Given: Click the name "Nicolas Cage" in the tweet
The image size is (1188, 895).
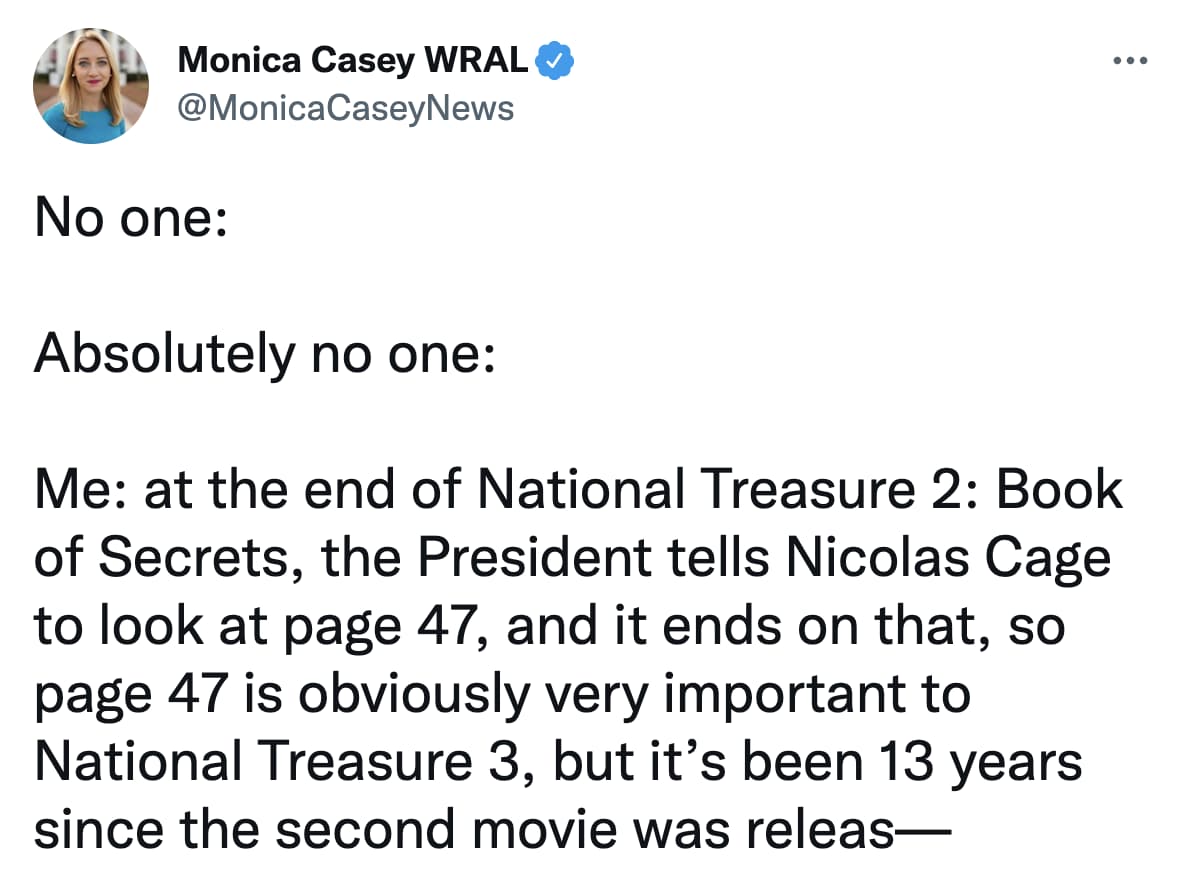Looking at the screenshot, I should pyautogui.click(x=947, y=559).
